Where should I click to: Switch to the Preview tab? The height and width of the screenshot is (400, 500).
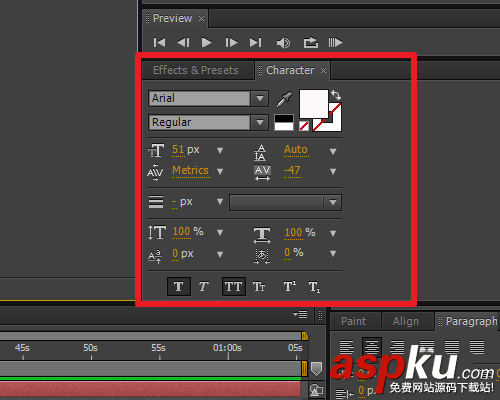click(x=172, y=18)
